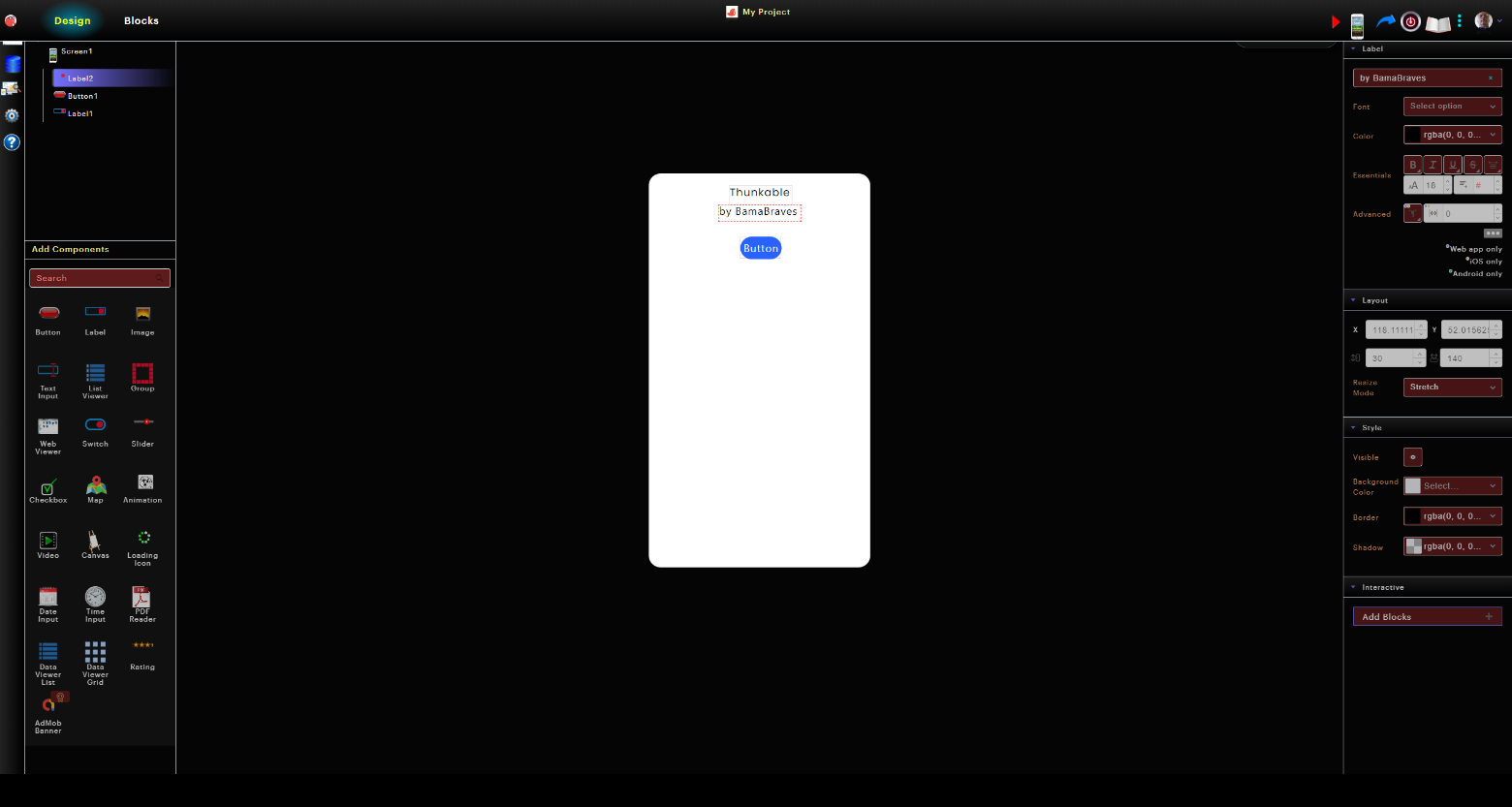
Task: Add a PDF Reader component
Action: point(142,605)
